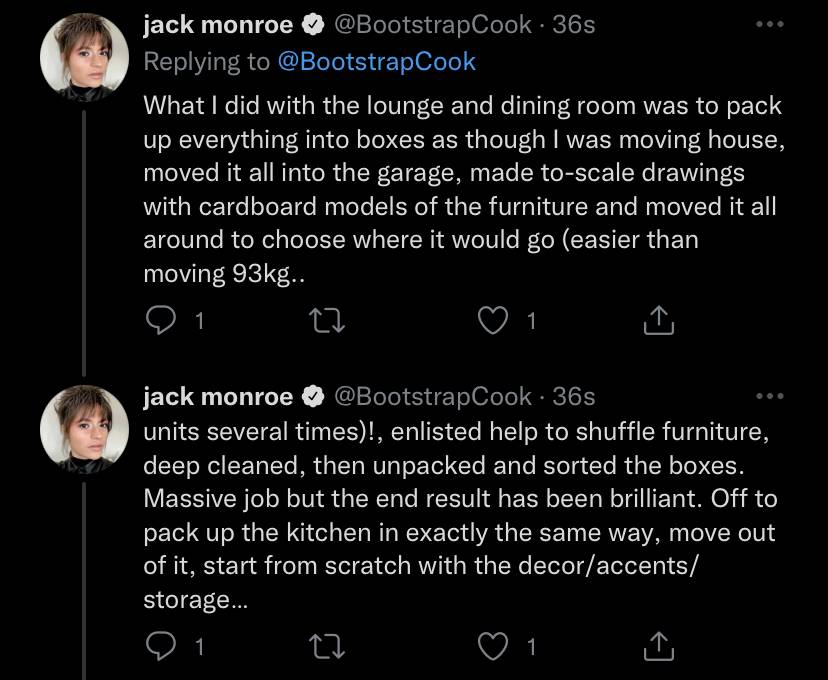Click the jack monroe name on first tweet
This screenshot has height=680, width=828.
pyautogui.click(x=218, y=25)
